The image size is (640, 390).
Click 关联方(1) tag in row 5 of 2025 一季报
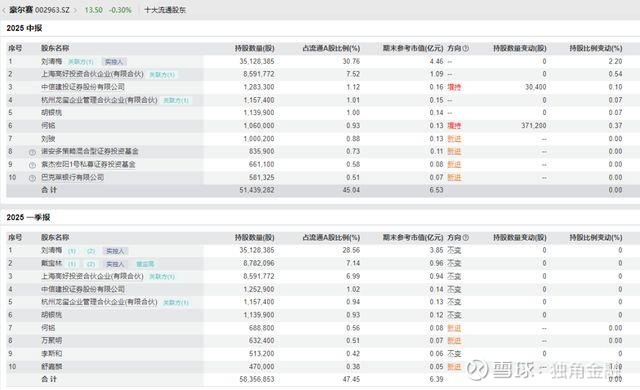176,302
